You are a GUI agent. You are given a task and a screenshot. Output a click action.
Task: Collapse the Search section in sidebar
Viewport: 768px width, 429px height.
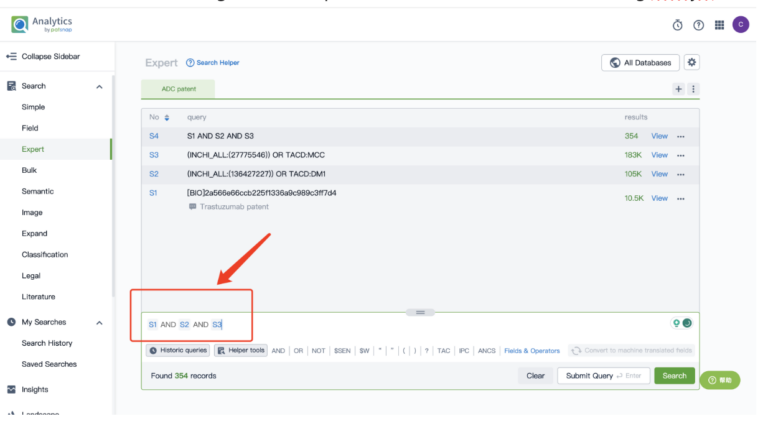tap(99, 87)
